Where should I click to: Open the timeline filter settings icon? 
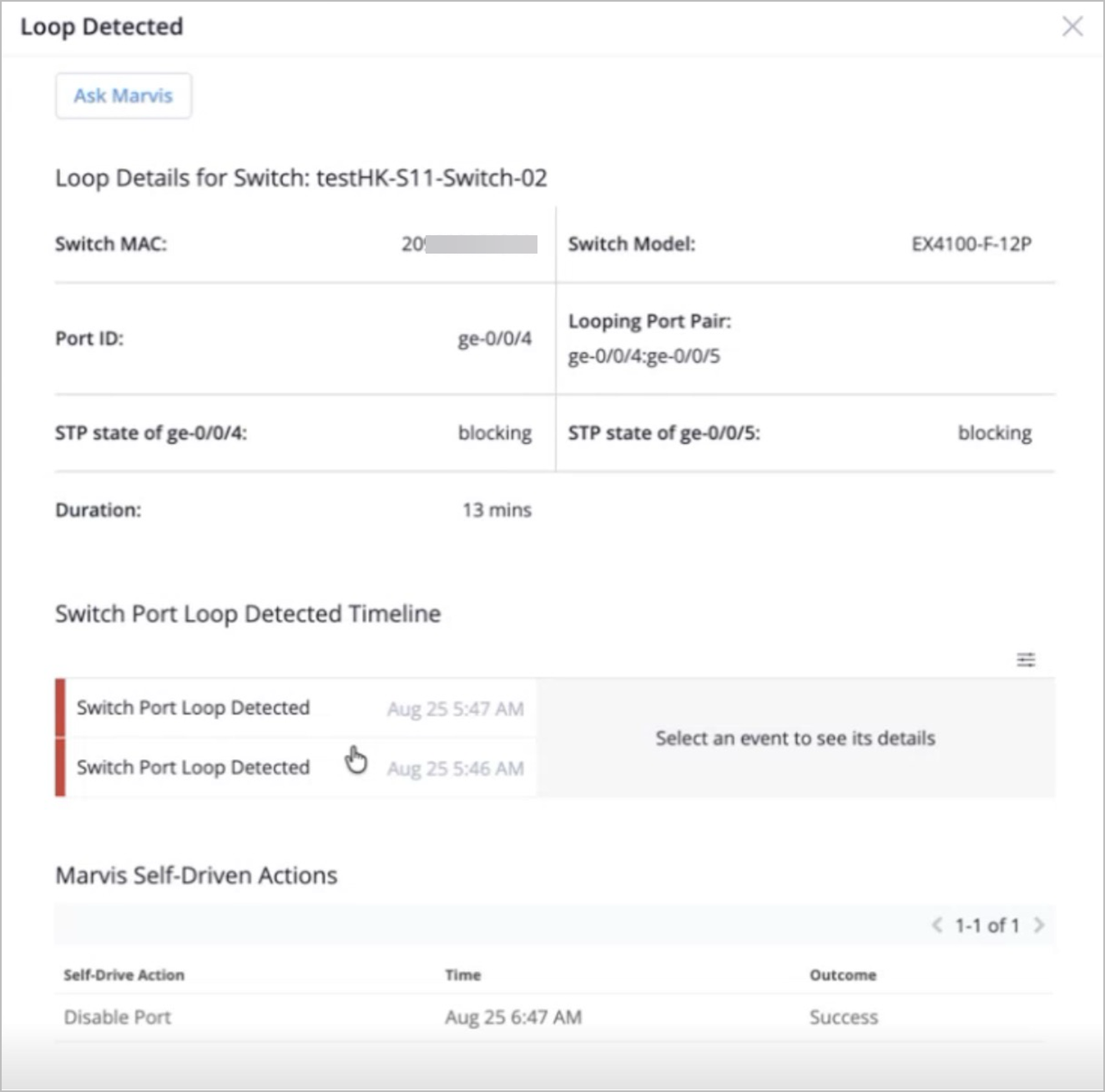click(x=1026, y=660)
